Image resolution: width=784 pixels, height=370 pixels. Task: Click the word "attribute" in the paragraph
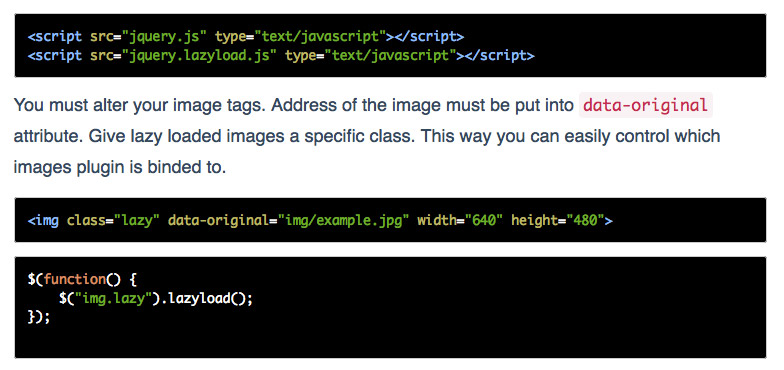(x=47, y=136)
